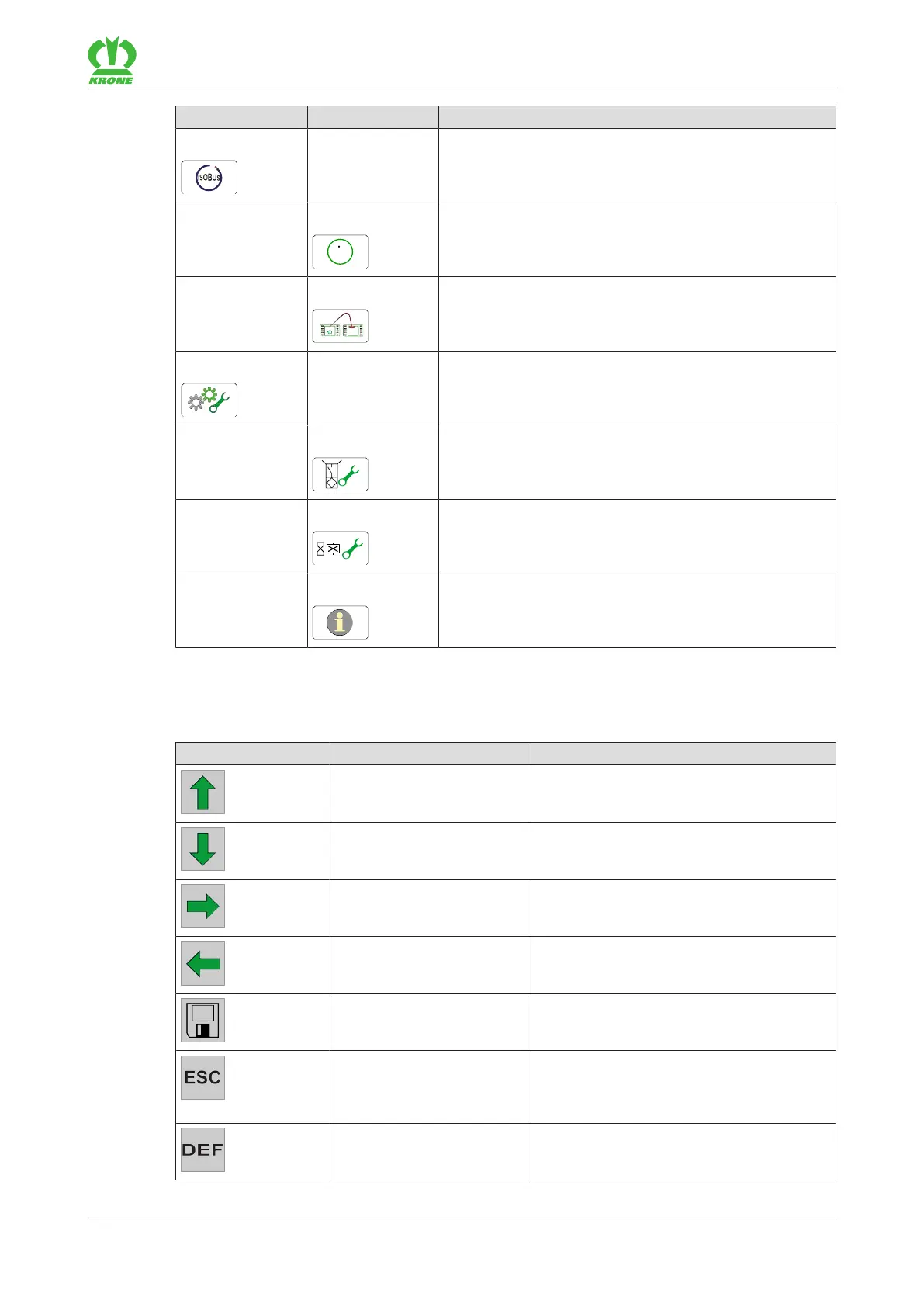Click the green circle icon
Screen dimensions: 924x1307
tap(340, 252)
